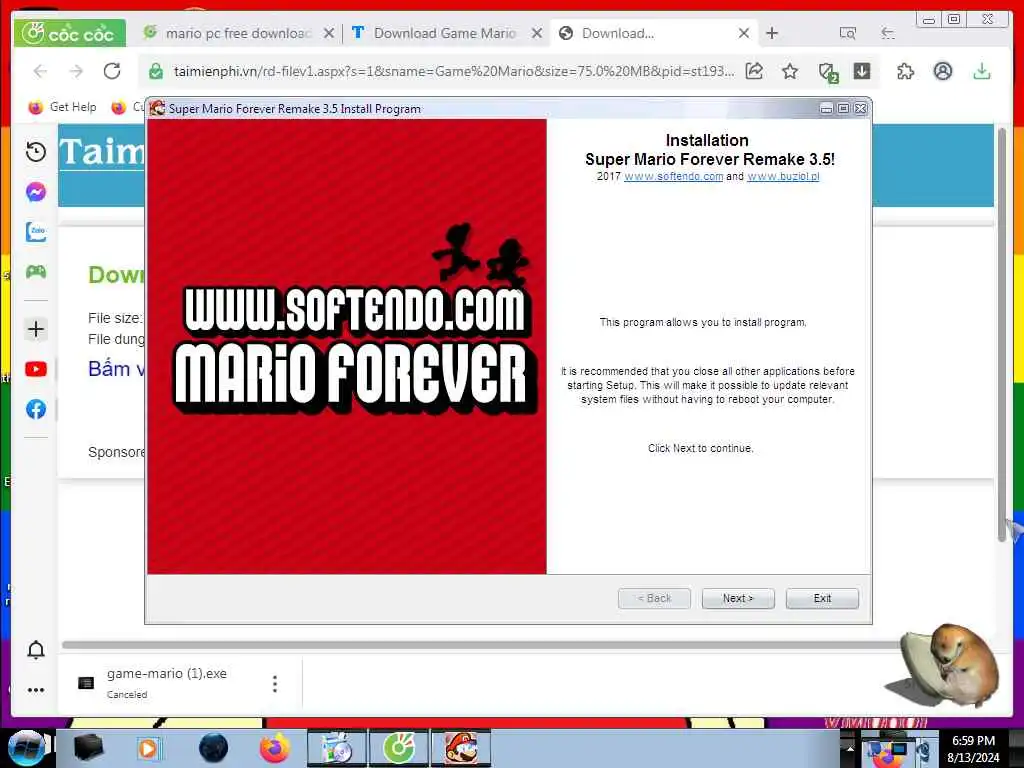Open sidebar more options ellipsis
The width and height of the screenshot is (1024, 768).
point(36,690)
